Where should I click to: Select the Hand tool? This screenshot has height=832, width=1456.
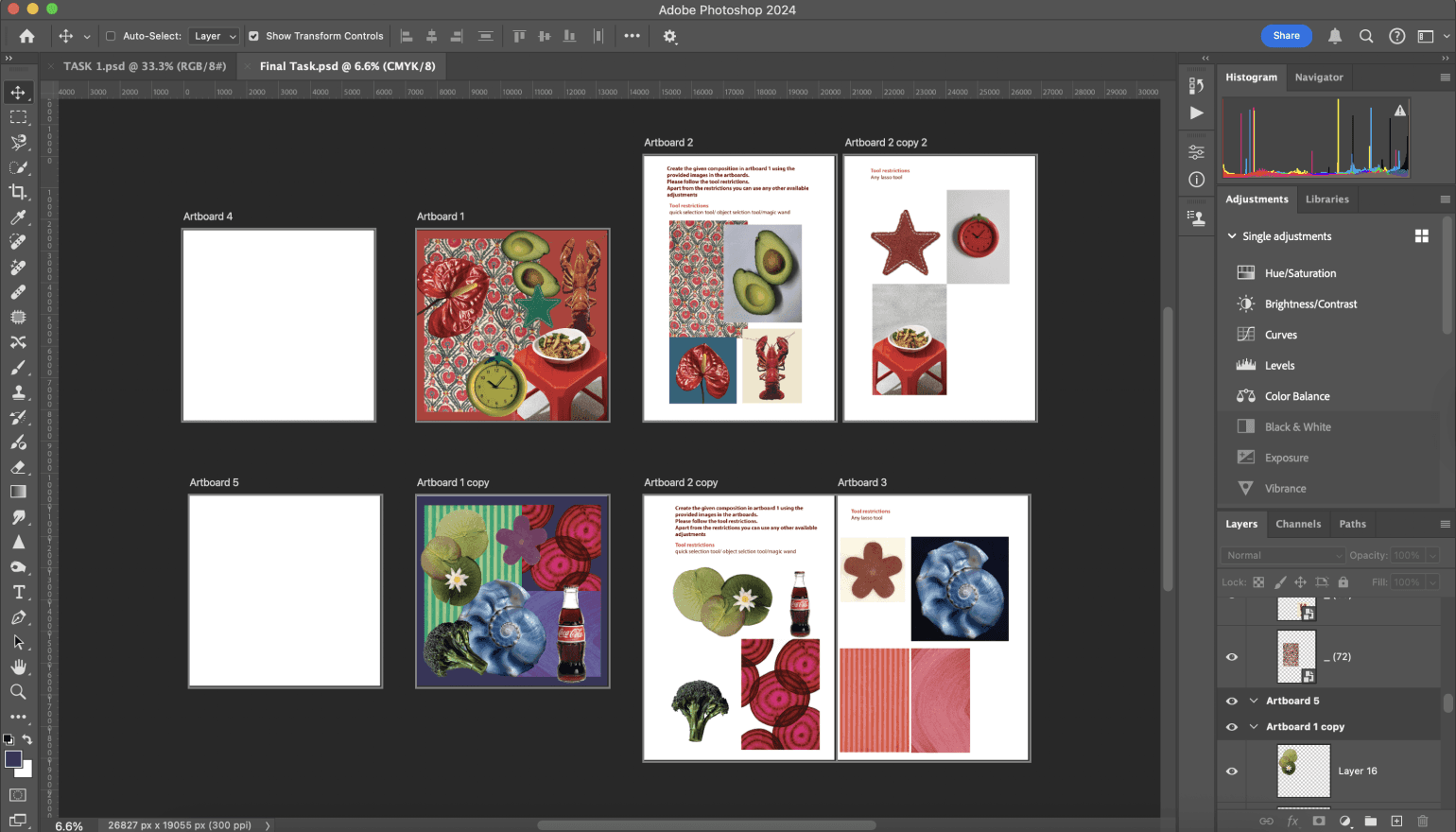click(18, 667)
